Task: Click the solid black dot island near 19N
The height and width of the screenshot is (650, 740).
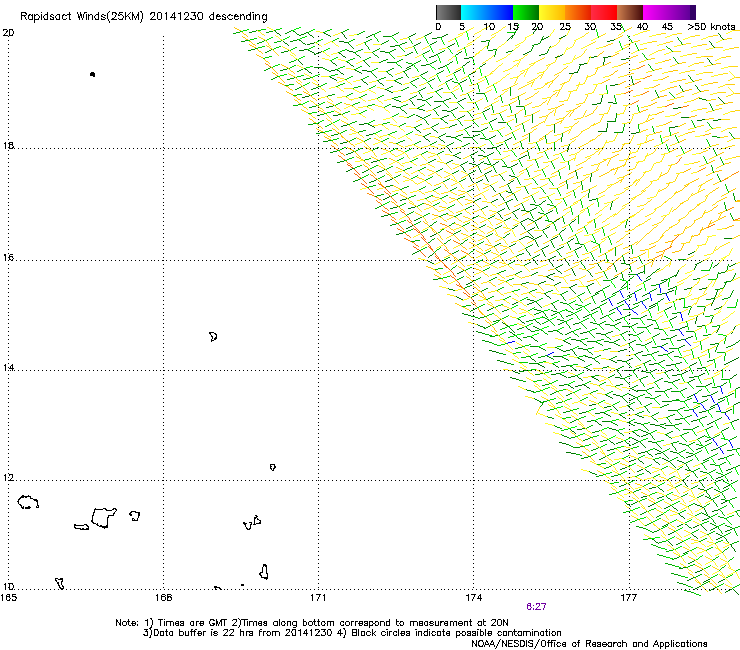Action: click(92, 74)
